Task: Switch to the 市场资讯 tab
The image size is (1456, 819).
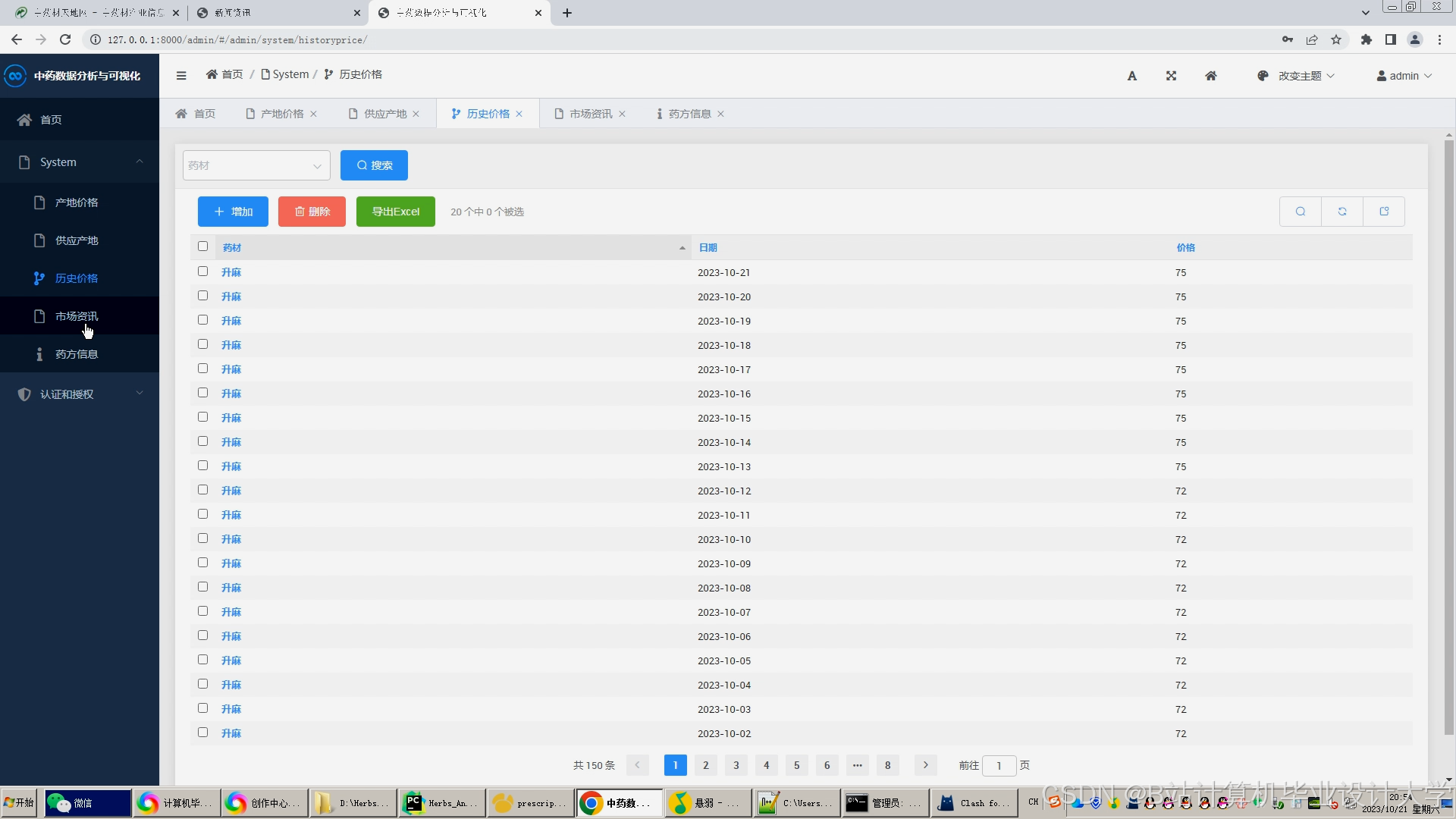Action: (590, 114)
